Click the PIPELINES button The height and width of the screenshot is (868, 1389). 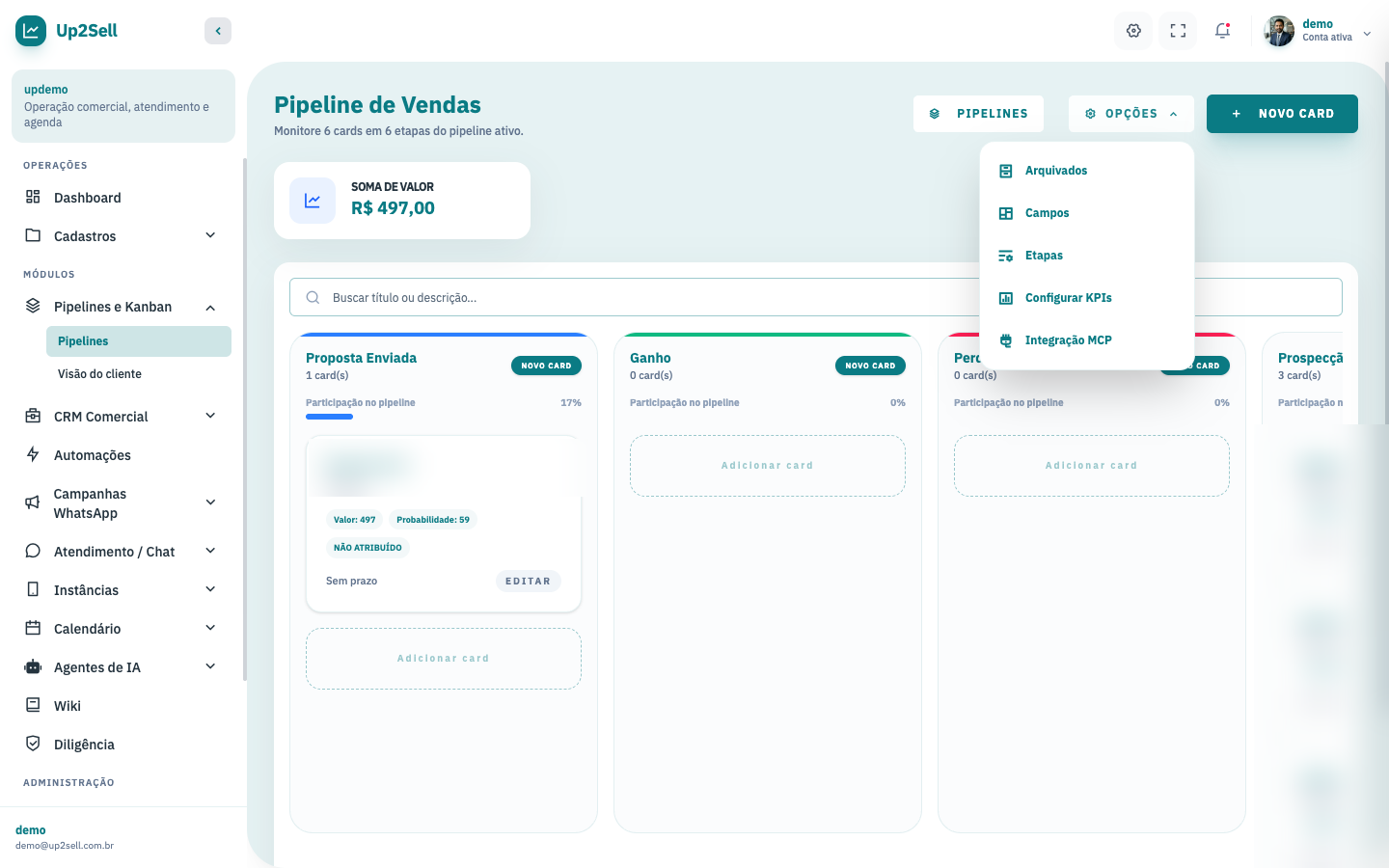tap(978, 114)
